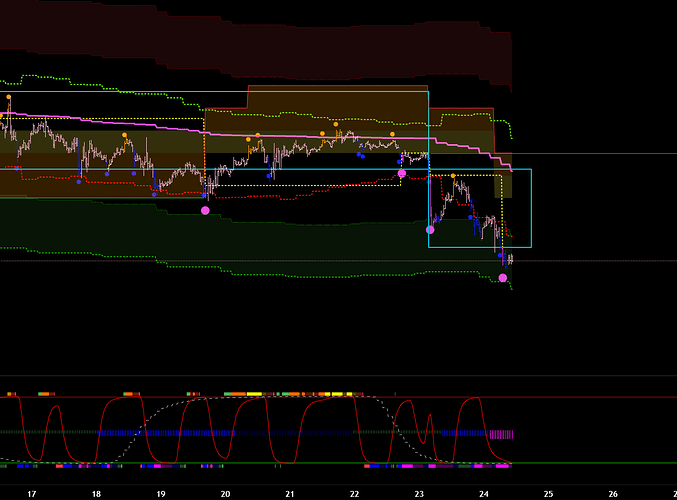Click date label 24 on the time axis
Viewport: 677px width, 500px height.
484,493
